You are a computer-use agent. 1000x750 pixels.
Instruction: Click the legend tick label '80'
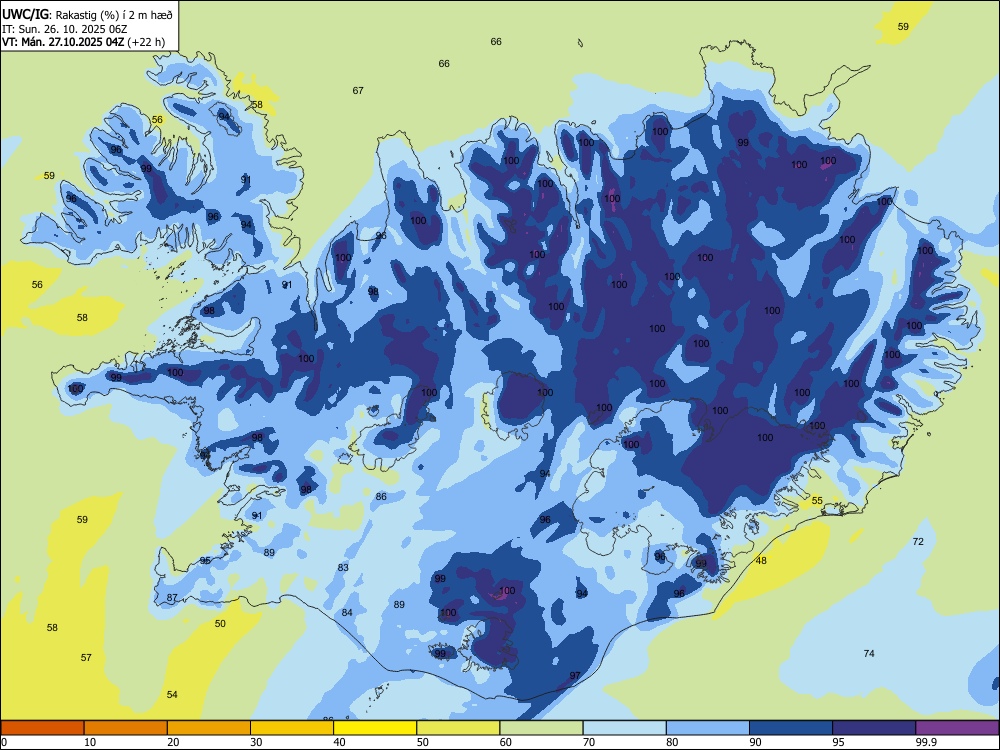[x=672, y=742]
